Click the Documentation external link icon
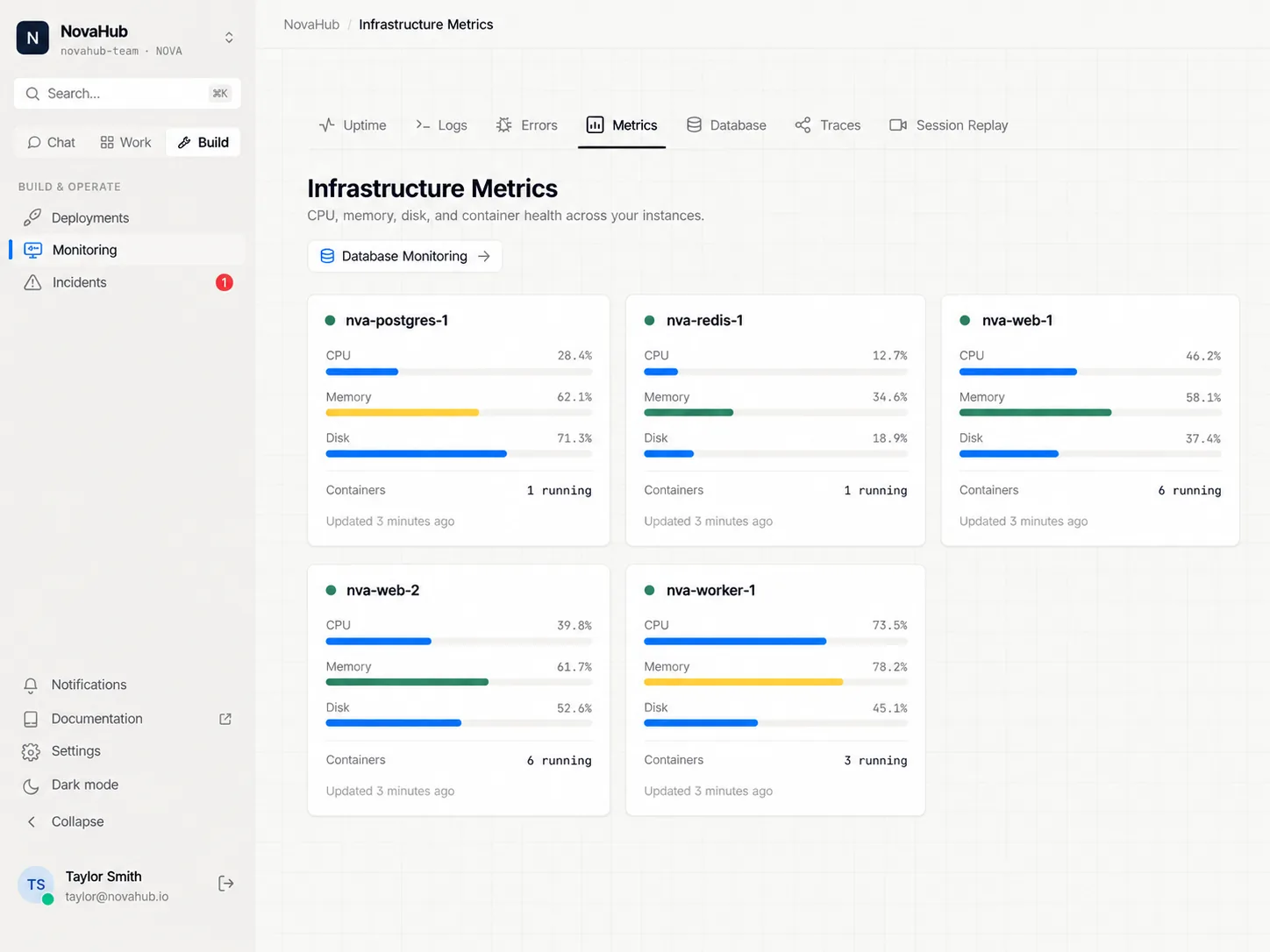 (x=225, y=719)
